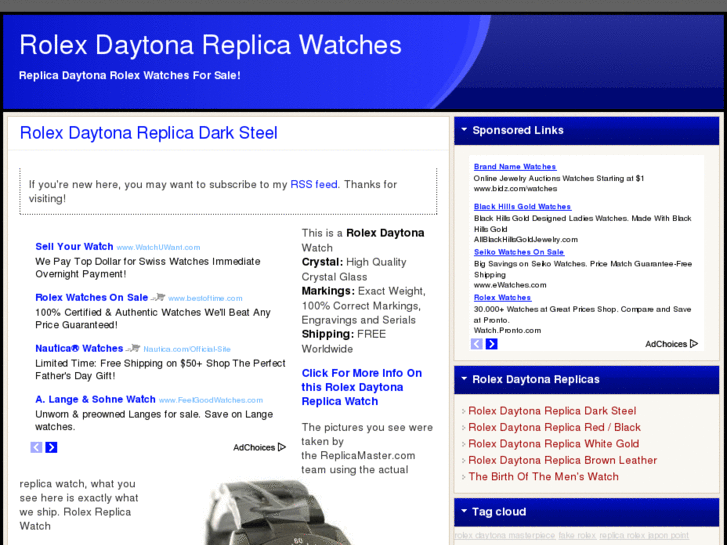727x545 pixels.
Task: Click www.eWatches.com URL text
Action: tap(510, 285)
